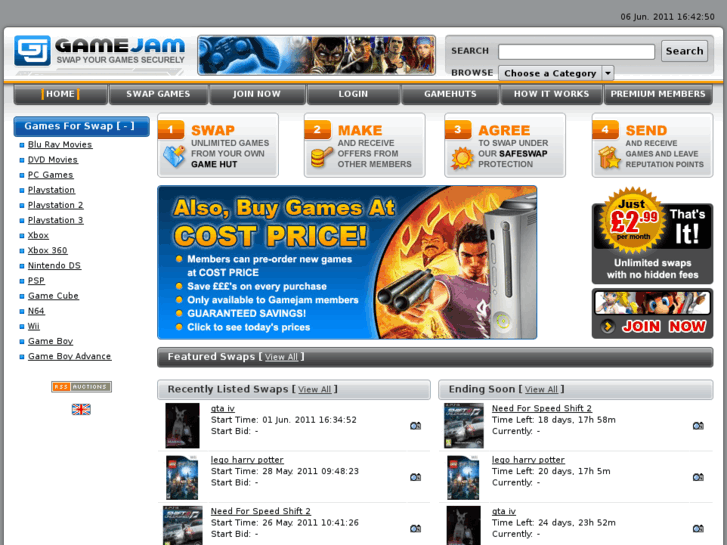Open the Need For Speed Shift 2 thumbnail in Ending Soon
The height and width of the screenshot is (545, 727).
pos(464,425)
